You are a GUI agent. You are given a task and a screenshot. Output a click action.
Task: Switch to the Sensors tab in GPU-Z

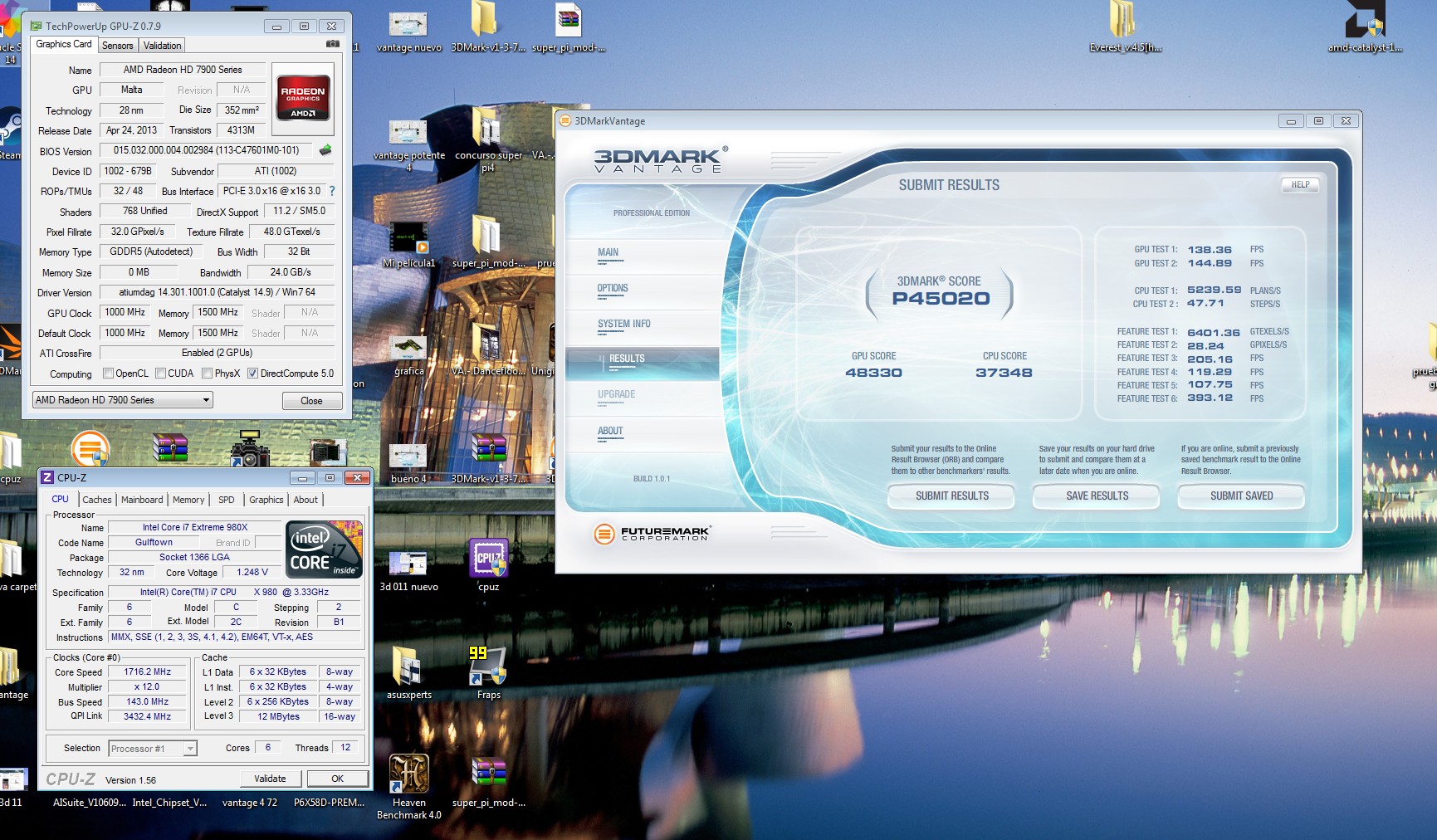point(117,46)
